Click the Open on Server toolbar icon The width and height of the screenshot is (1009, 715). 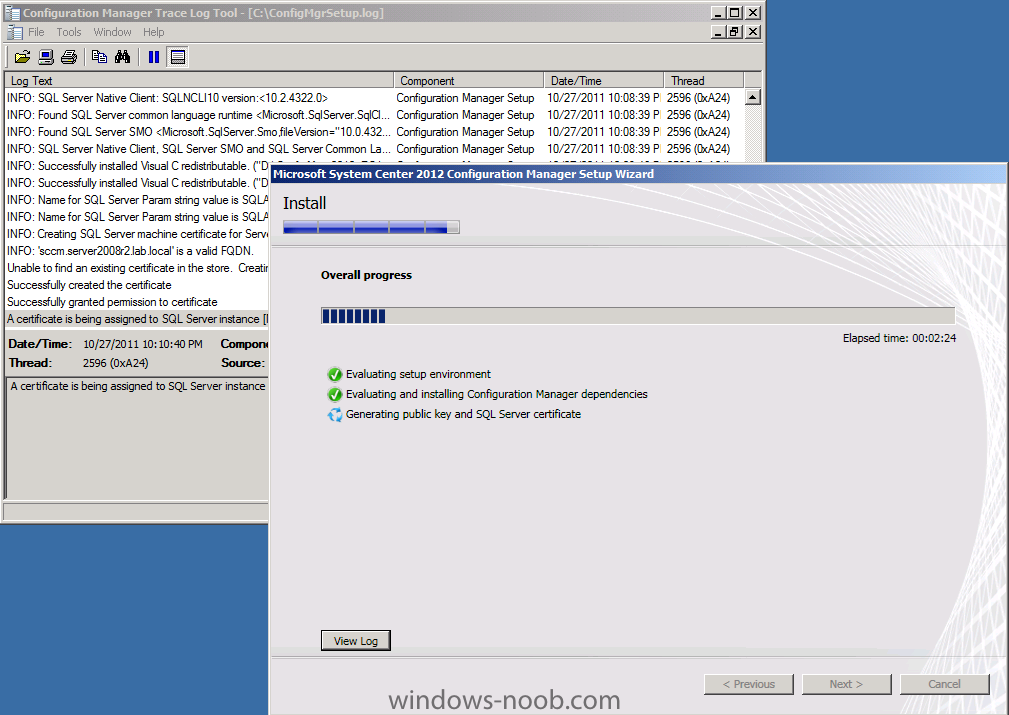[46, 57]
